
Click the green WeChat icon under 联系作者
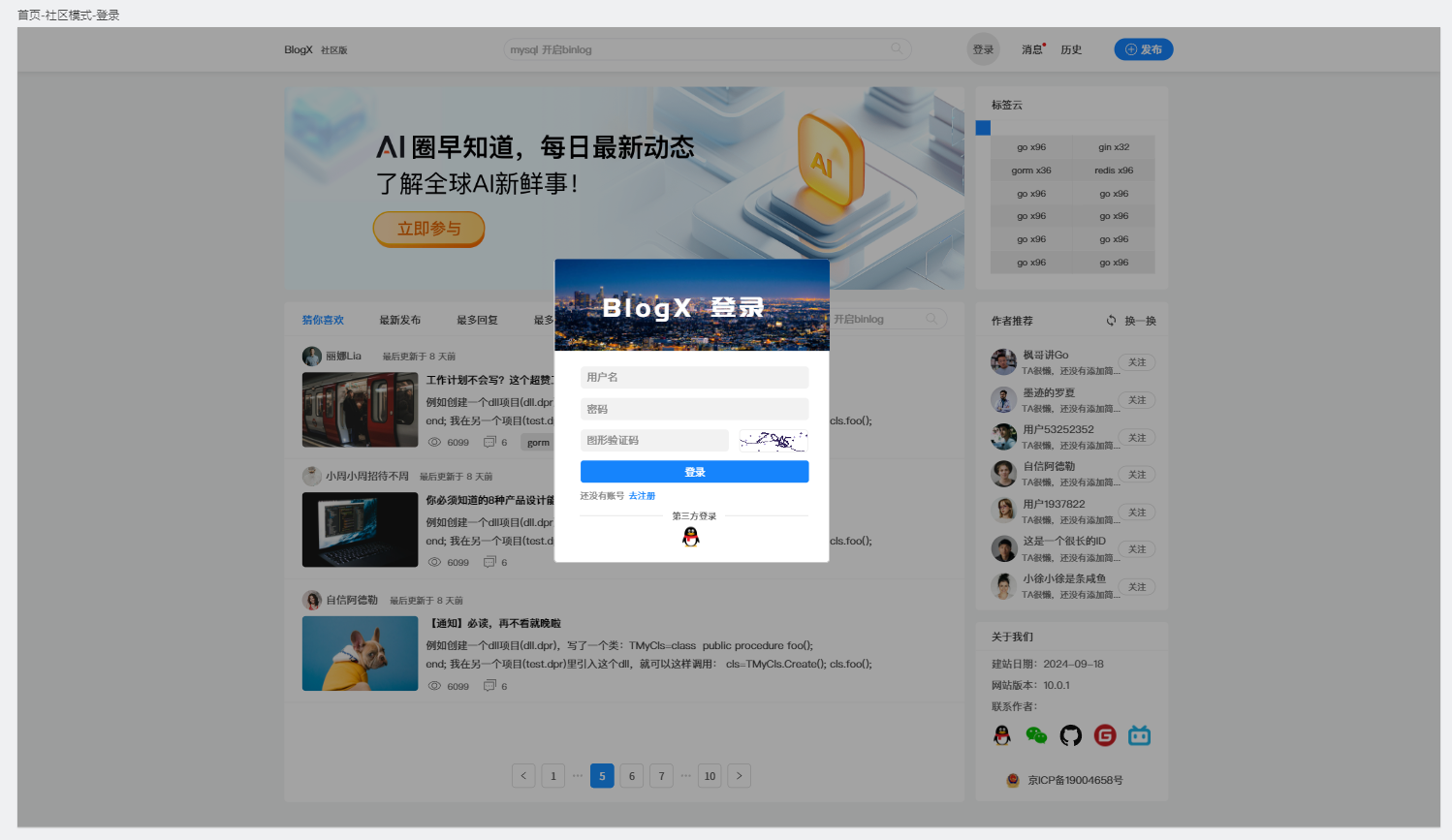[x=1036, y=735]
